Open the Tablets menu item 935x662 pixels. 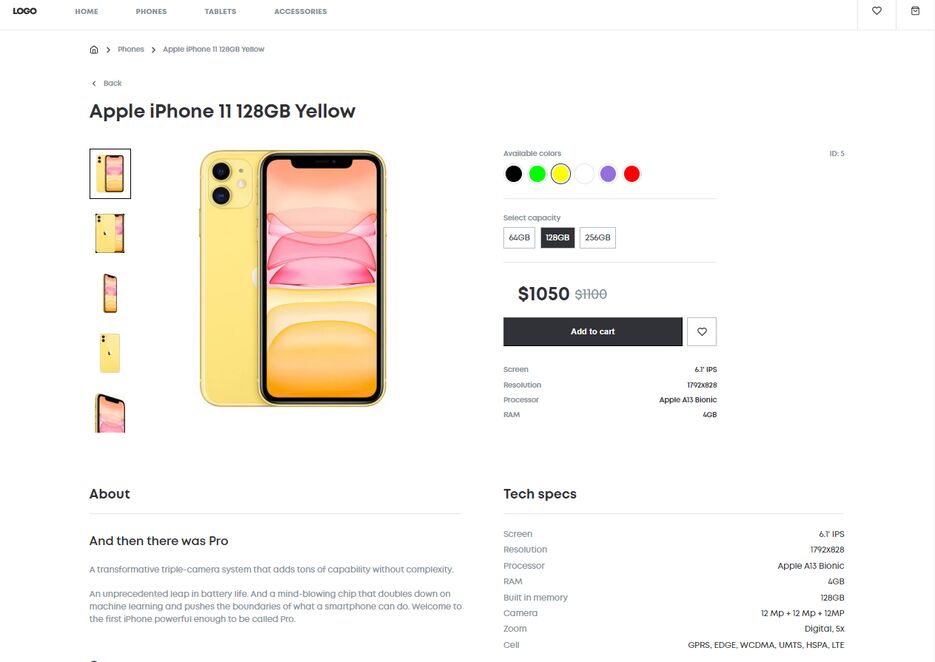coord(220,11)
